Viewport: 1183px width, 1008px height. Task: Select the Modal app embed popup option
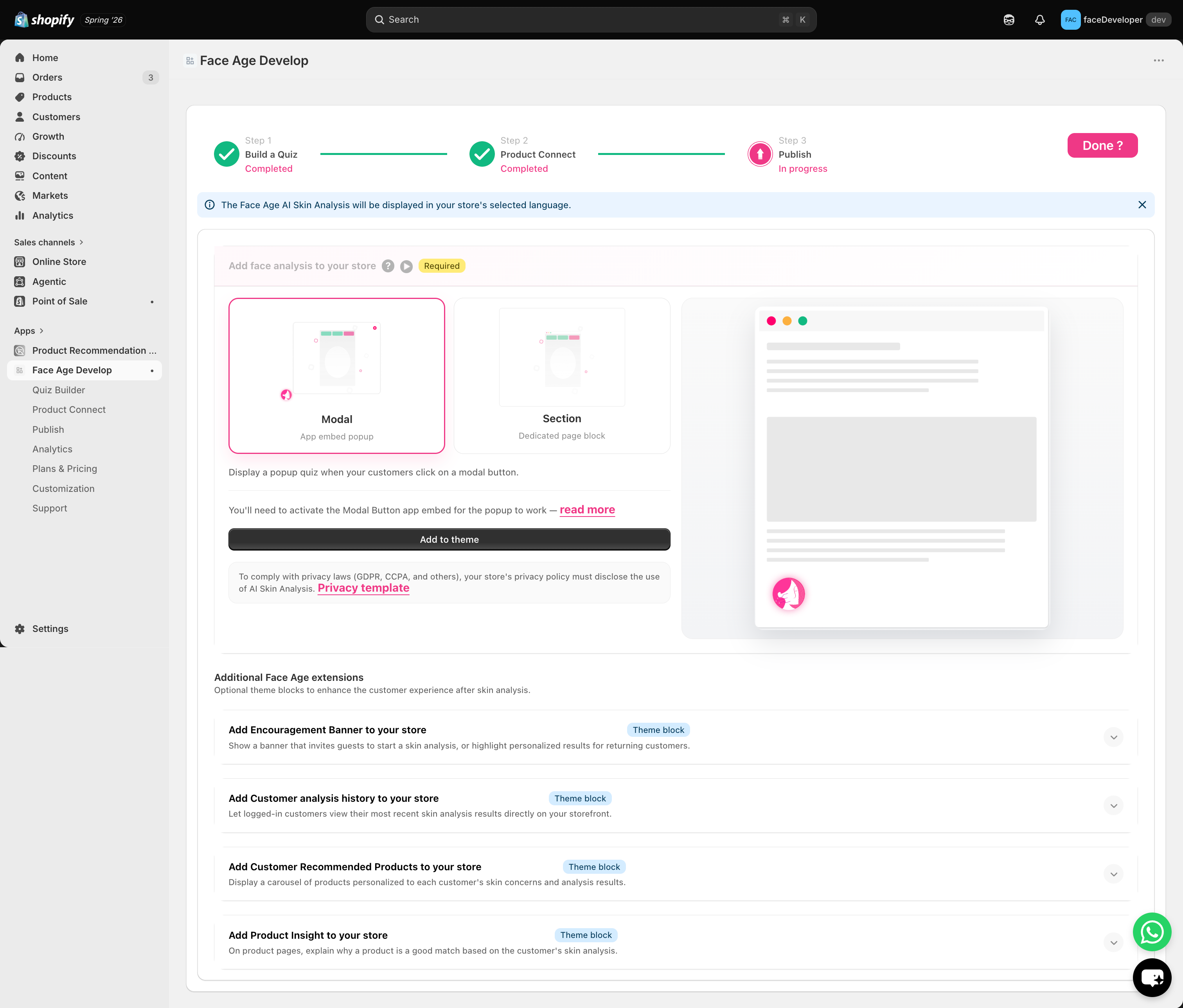337,376
